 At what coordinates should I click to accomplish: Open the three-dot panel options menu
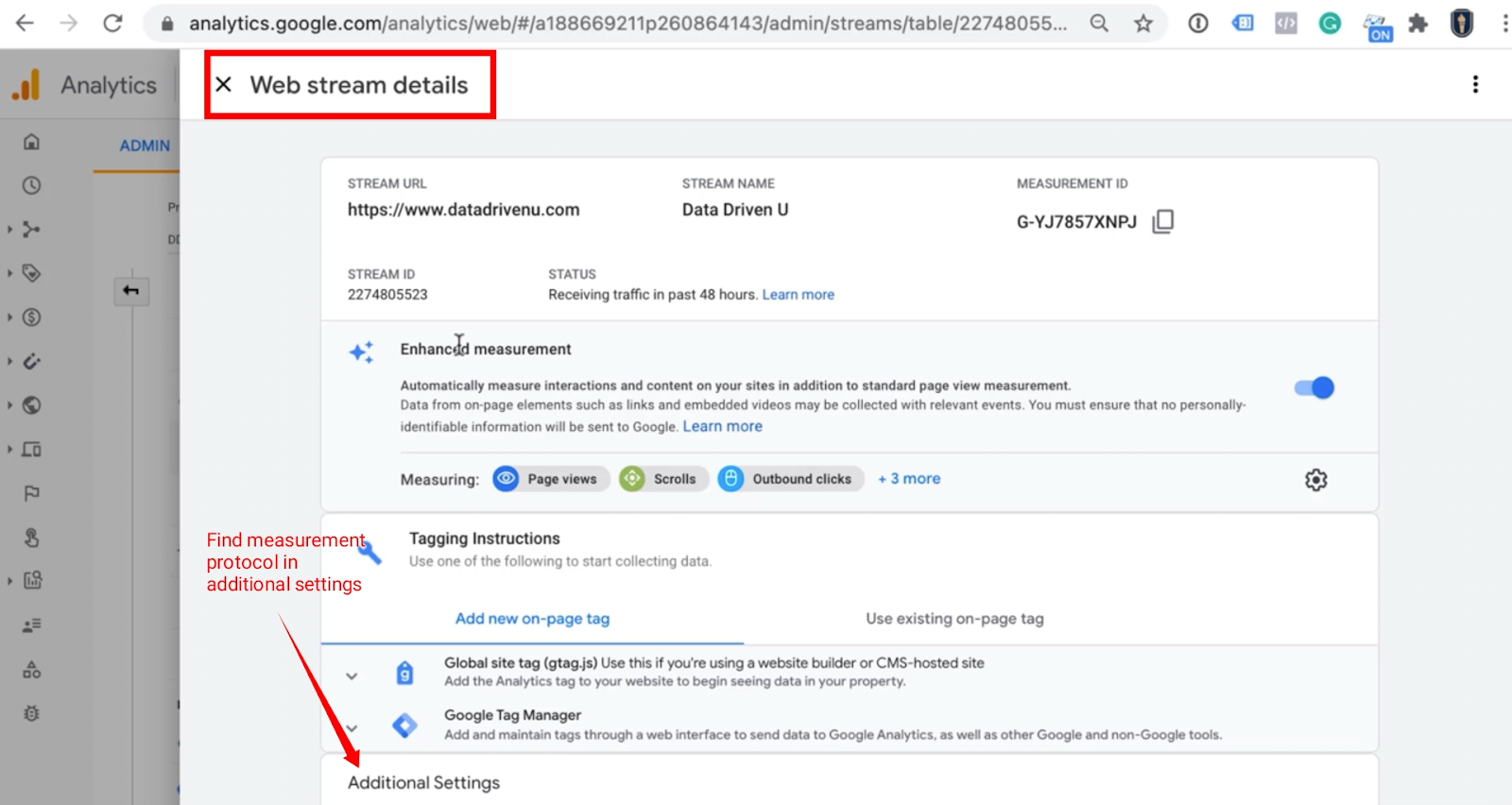(x=1475, y=84)
